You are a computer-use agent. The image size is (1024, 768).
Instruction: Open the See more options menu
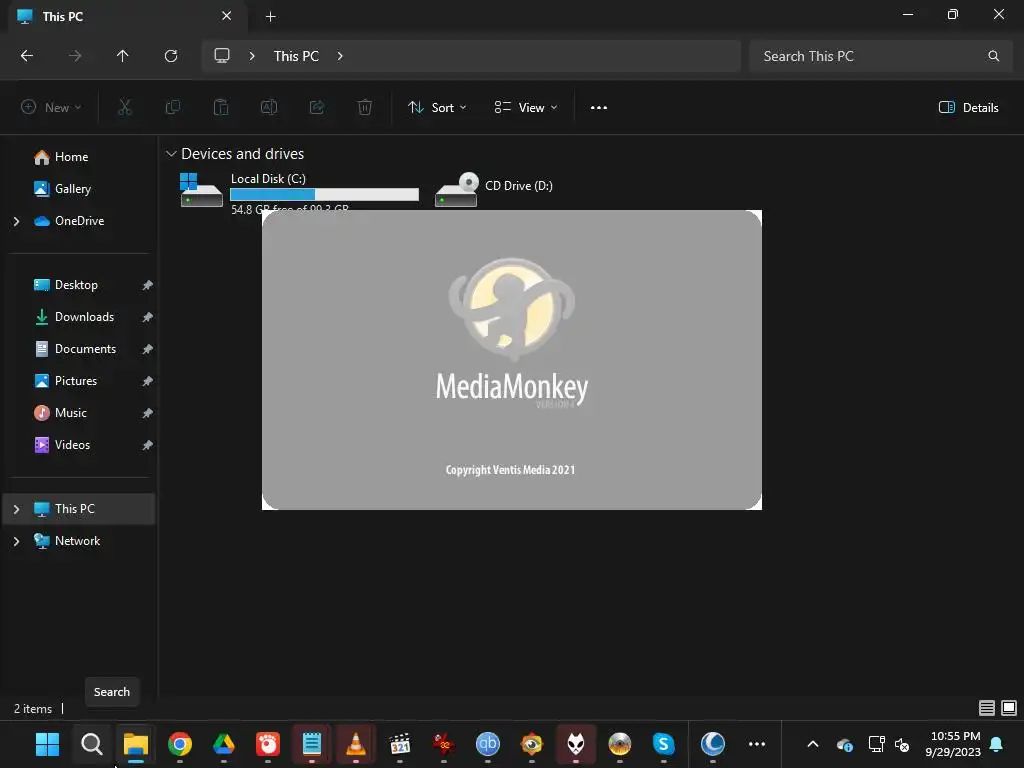(598, 108)
